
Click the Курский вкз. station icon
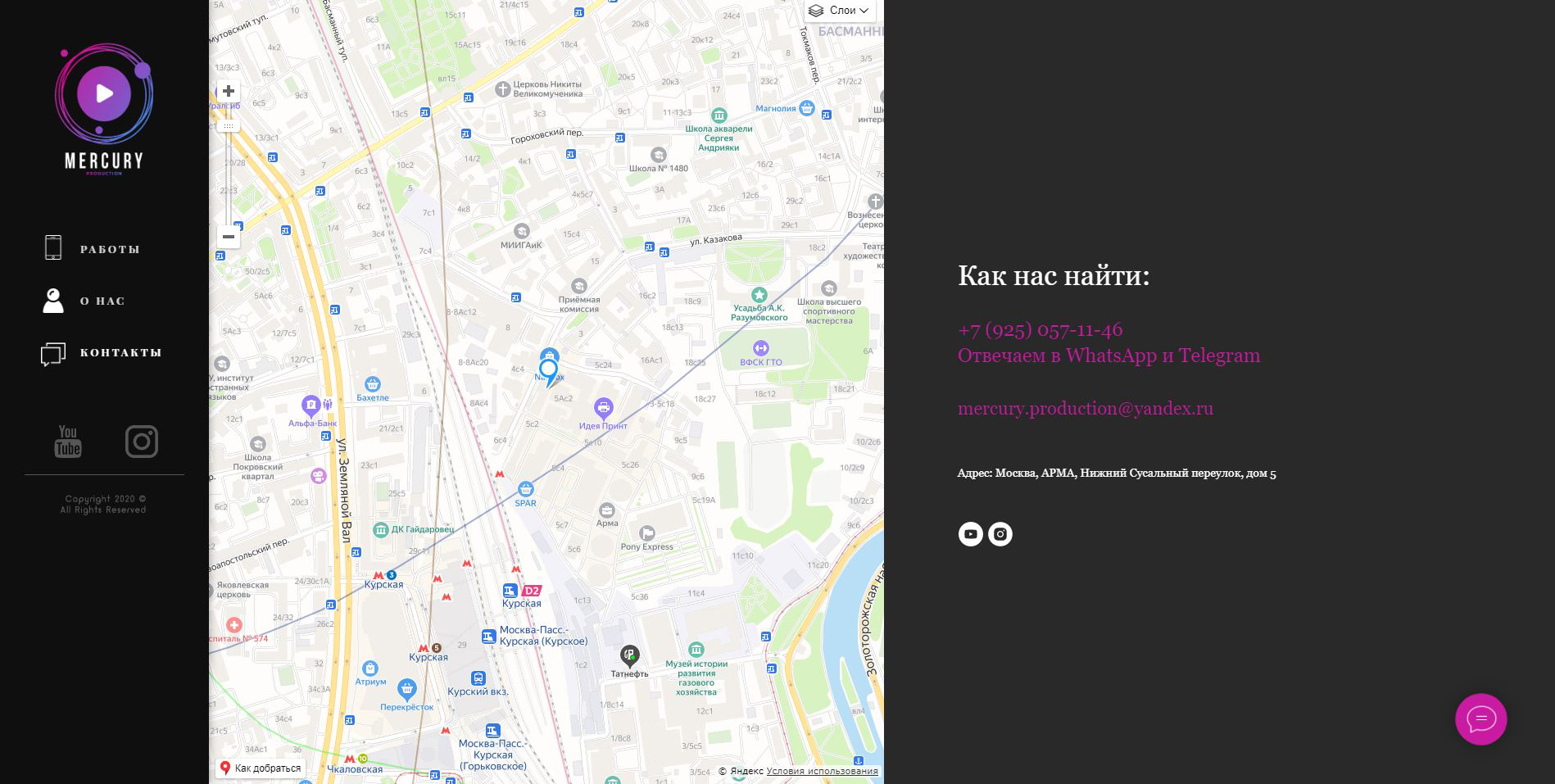click(478, 678)
